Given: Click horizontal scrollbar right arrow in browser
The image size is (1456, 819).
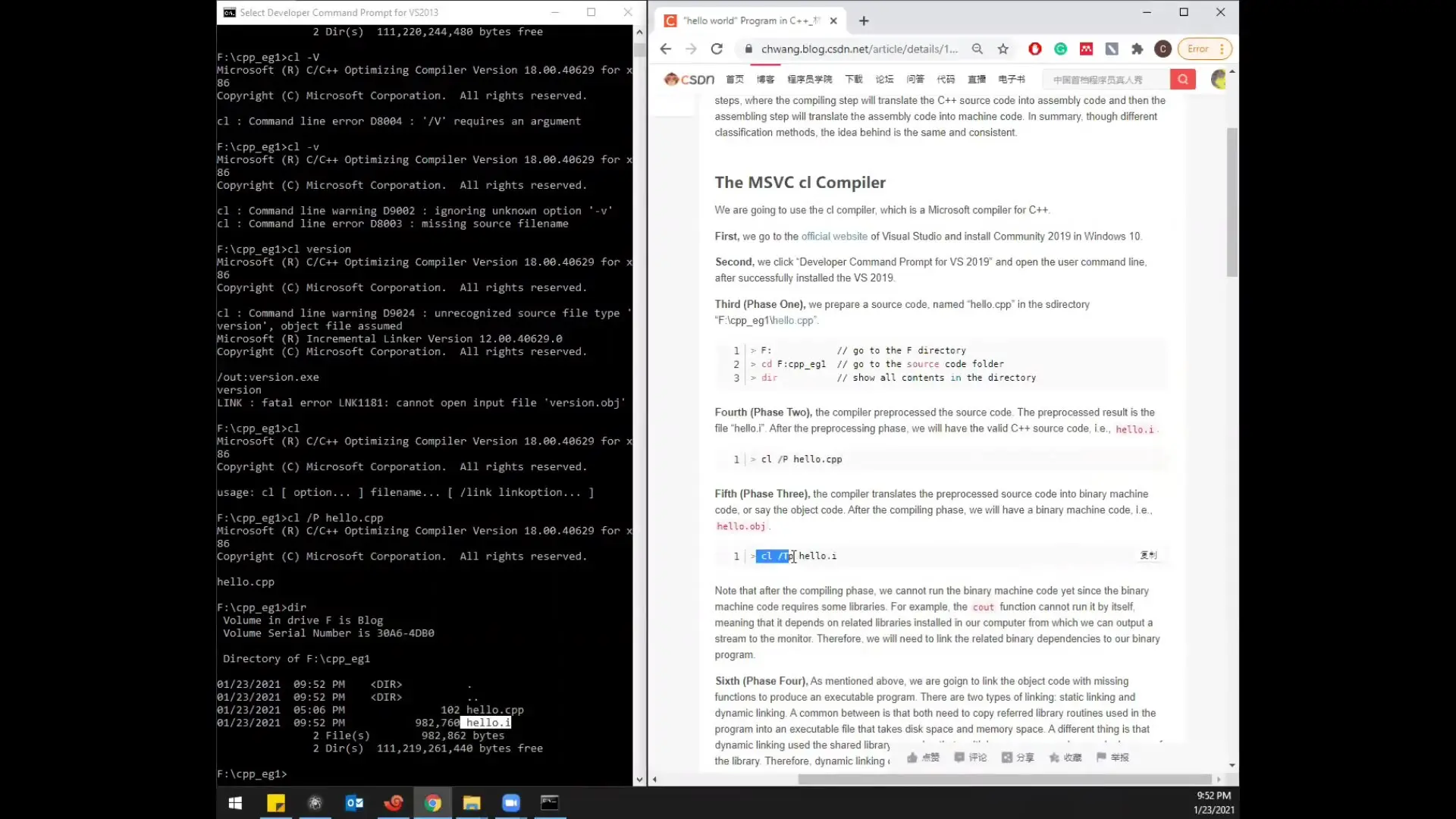Looking at the screenshot, I should click(1219, 780).
